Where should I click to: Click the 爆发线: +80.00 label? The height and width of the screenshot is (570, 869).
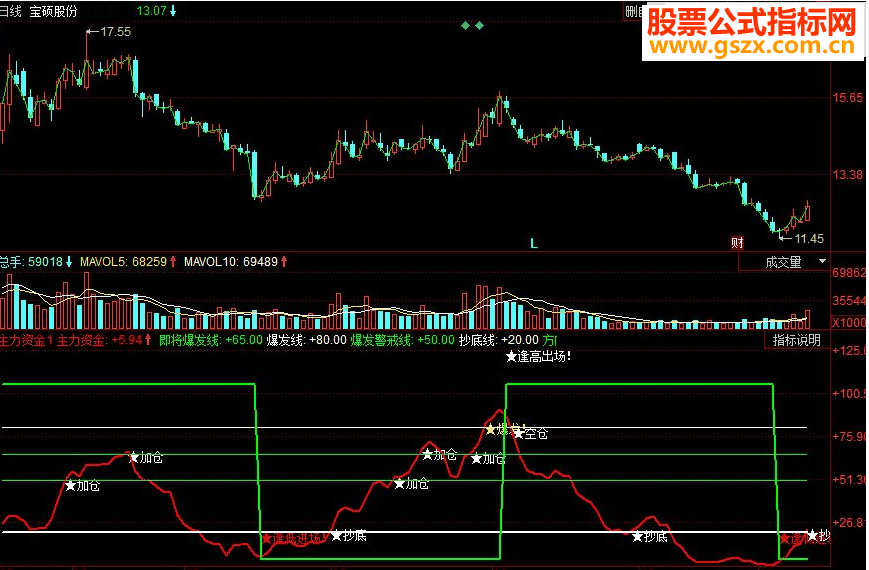306,340
